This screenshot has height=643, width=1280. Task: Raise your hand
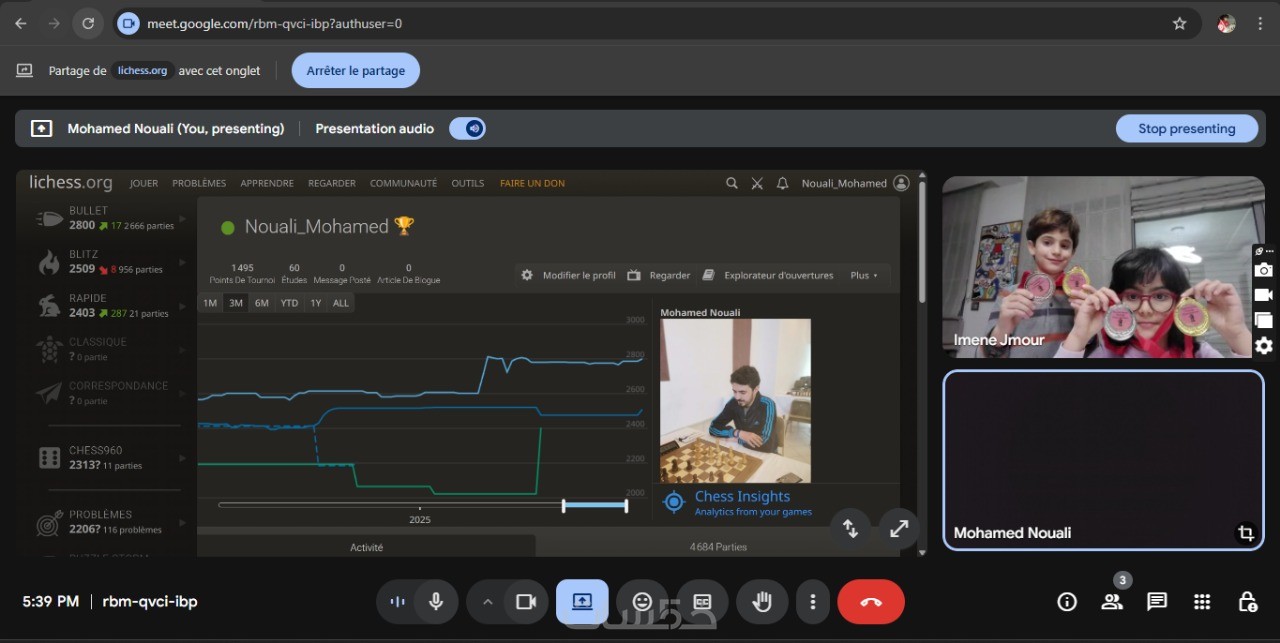[762, 602]
